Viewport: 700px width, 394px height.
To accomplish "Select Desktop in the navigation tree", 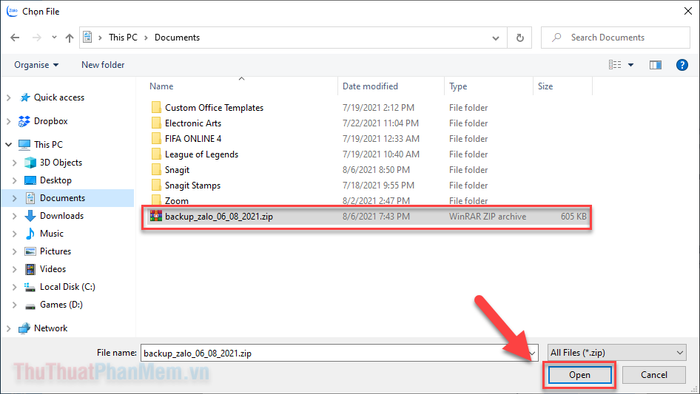I will [55, 180].
